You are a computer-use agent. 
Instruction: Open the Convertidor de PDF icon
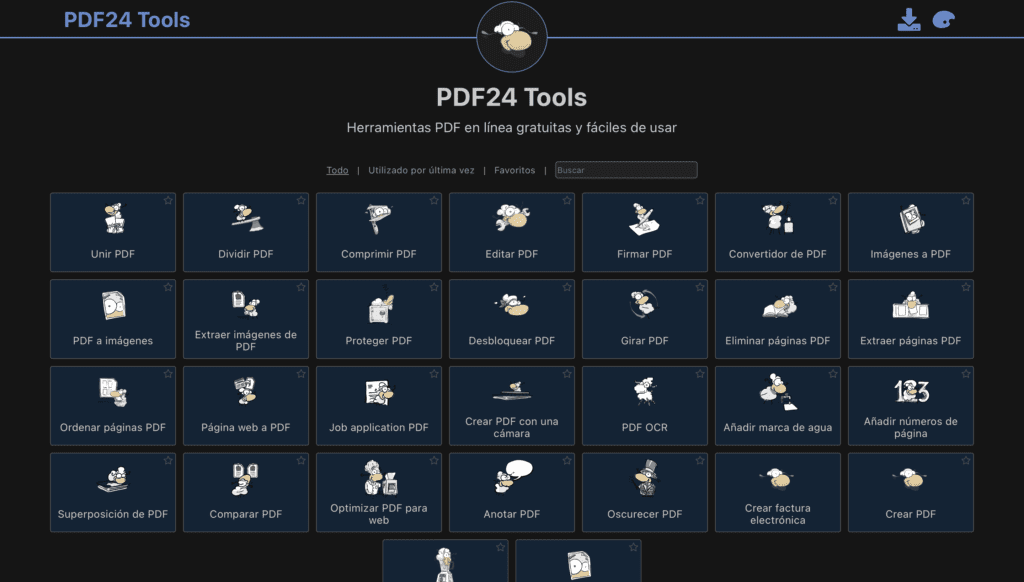(777, 218)
